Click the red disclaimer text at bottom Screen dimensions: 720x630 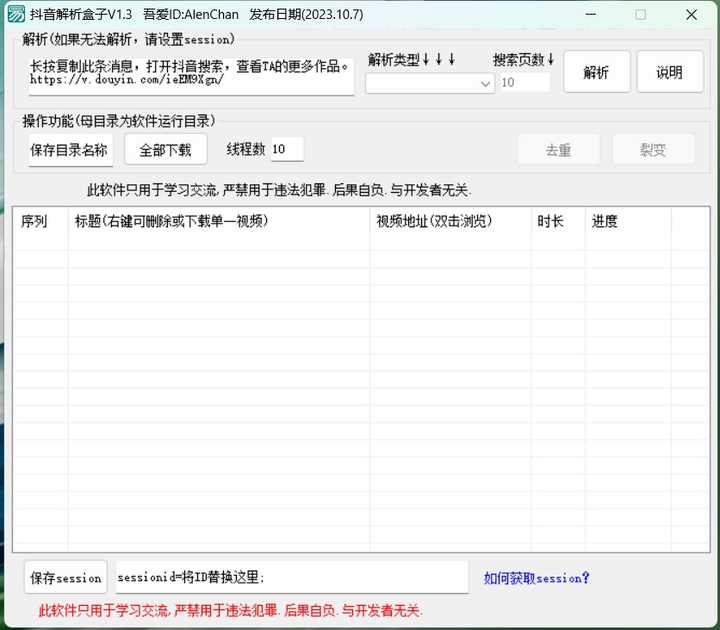point(230,610)
